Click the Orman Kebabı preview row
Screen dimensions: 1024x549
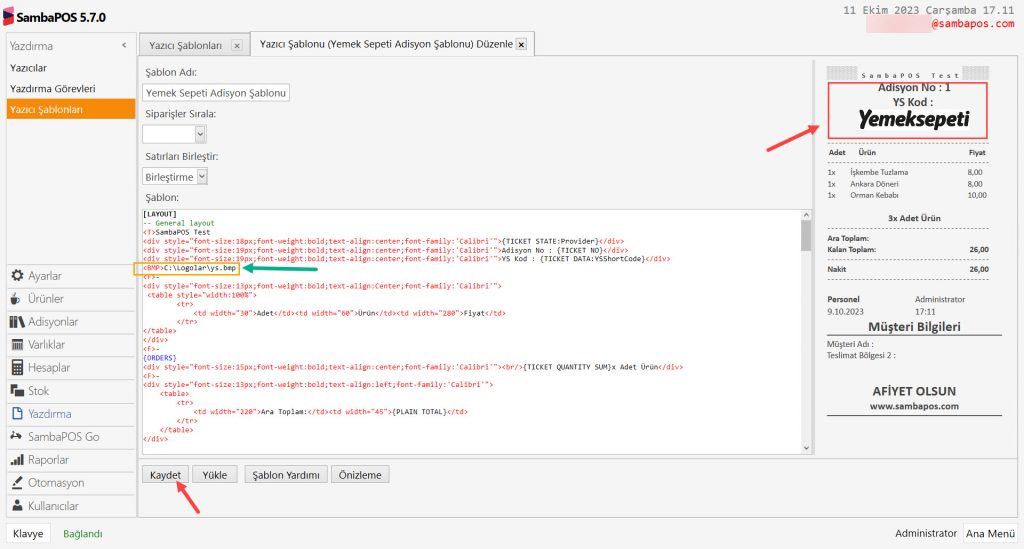point(907,195)
